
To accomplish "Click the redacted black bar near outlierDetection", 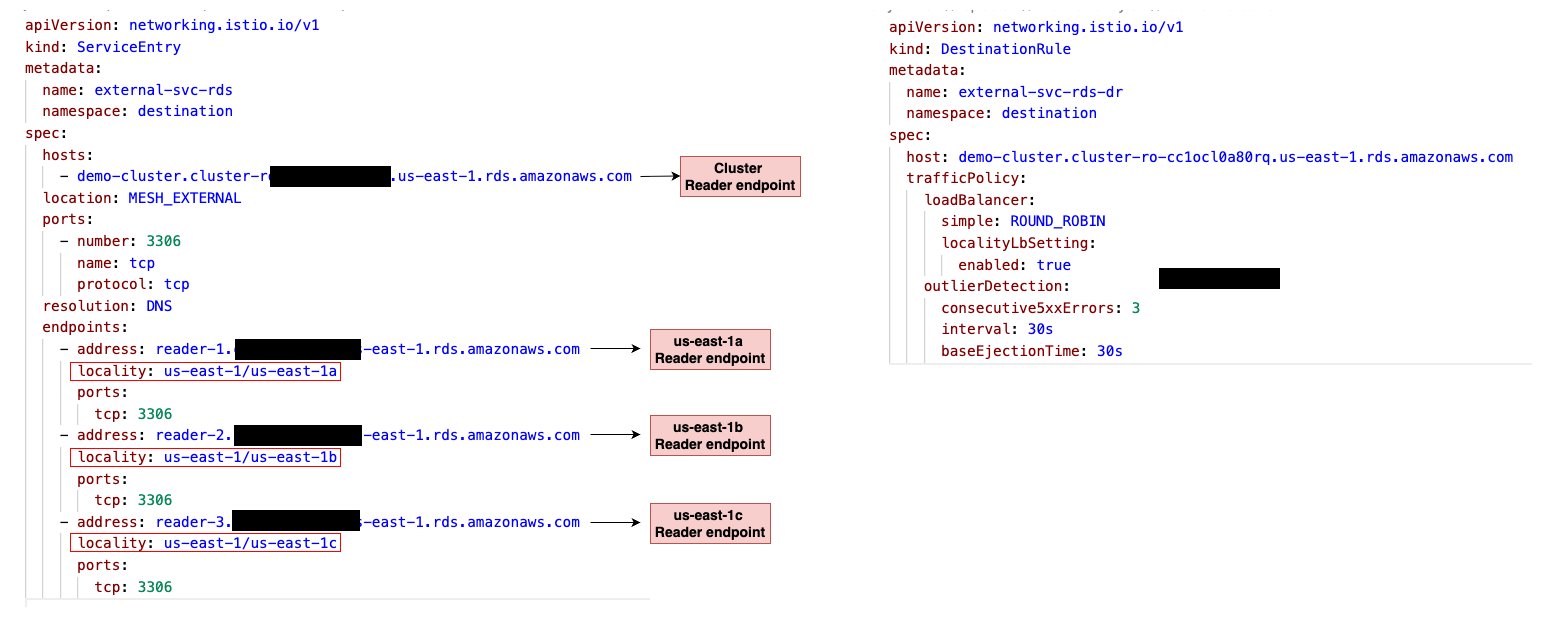I will 1219,278.
